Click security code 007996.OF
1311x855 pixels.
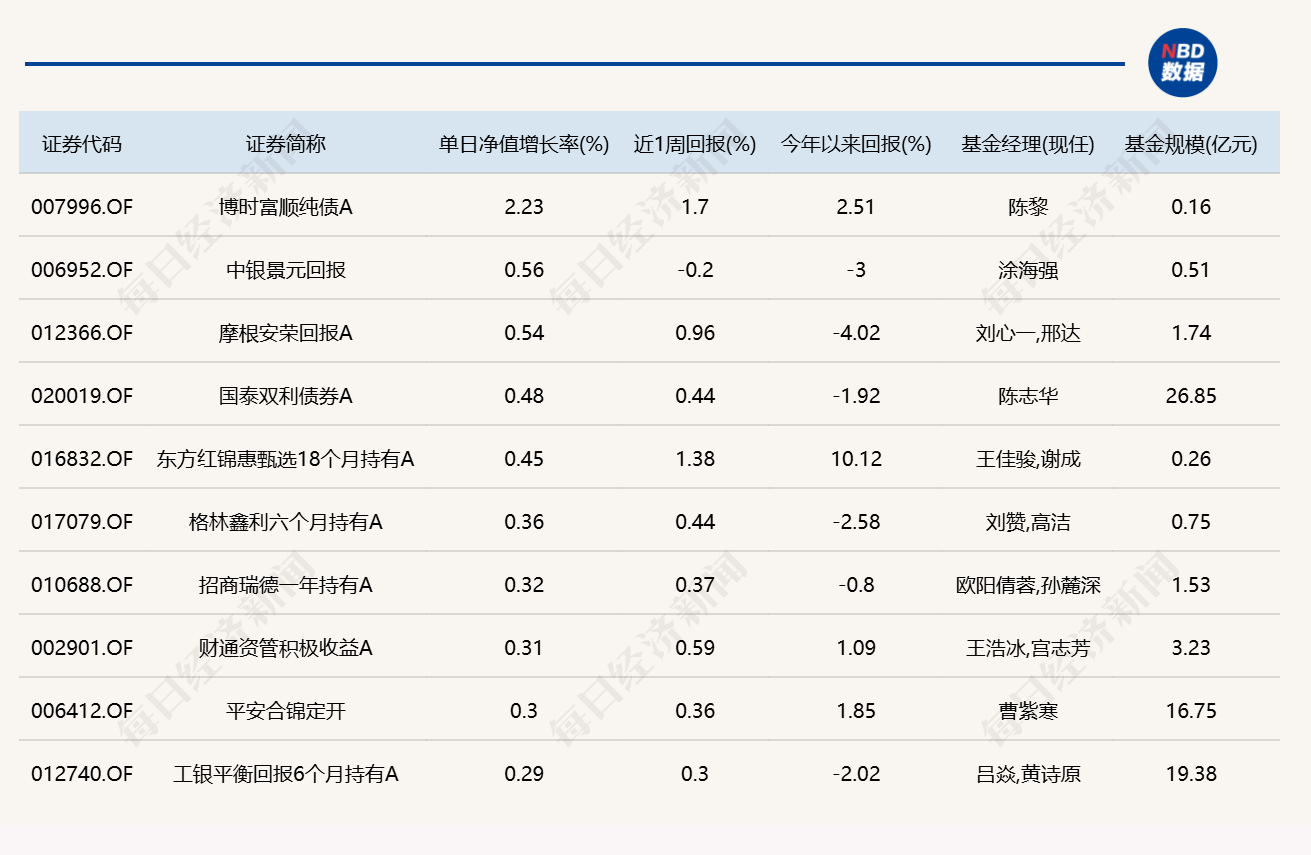[x=82, y=207]
